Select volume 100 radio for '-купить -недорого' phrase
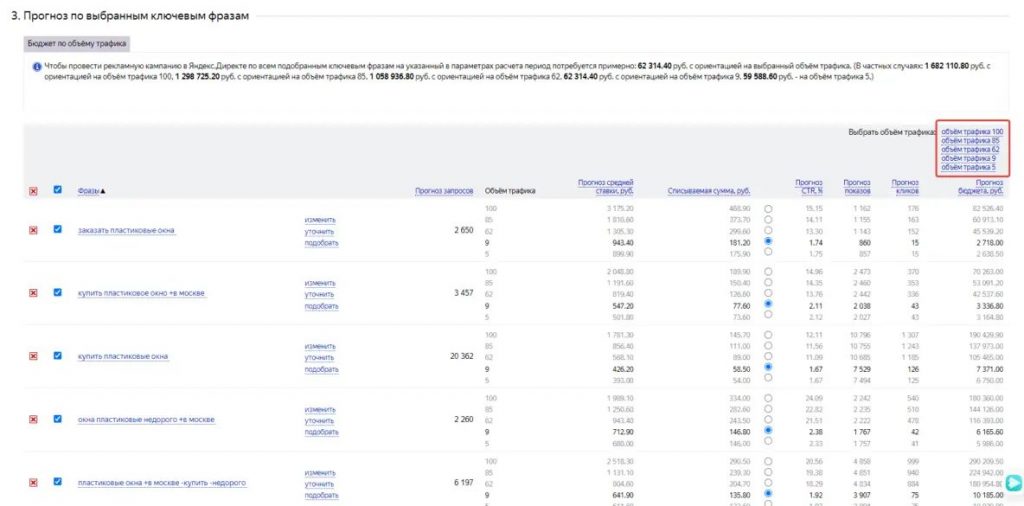The height and width of the screenshot is (506, 1024). 768,461
